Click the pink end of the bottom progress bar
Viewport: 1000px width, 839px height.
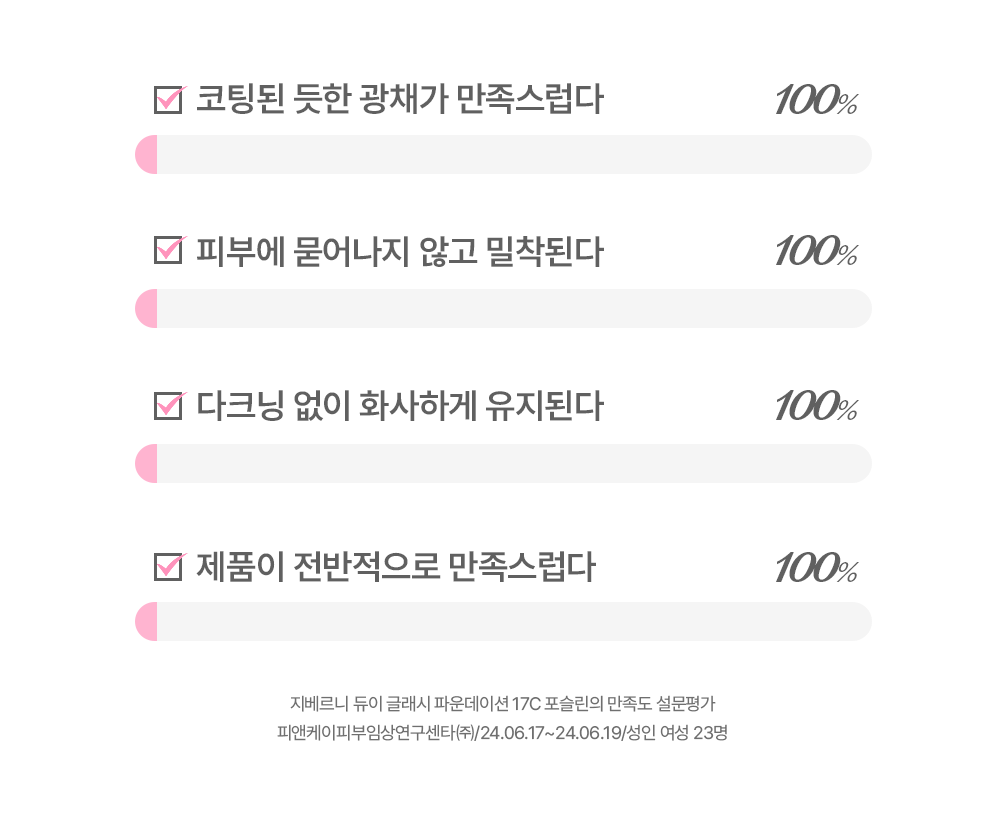147,622
